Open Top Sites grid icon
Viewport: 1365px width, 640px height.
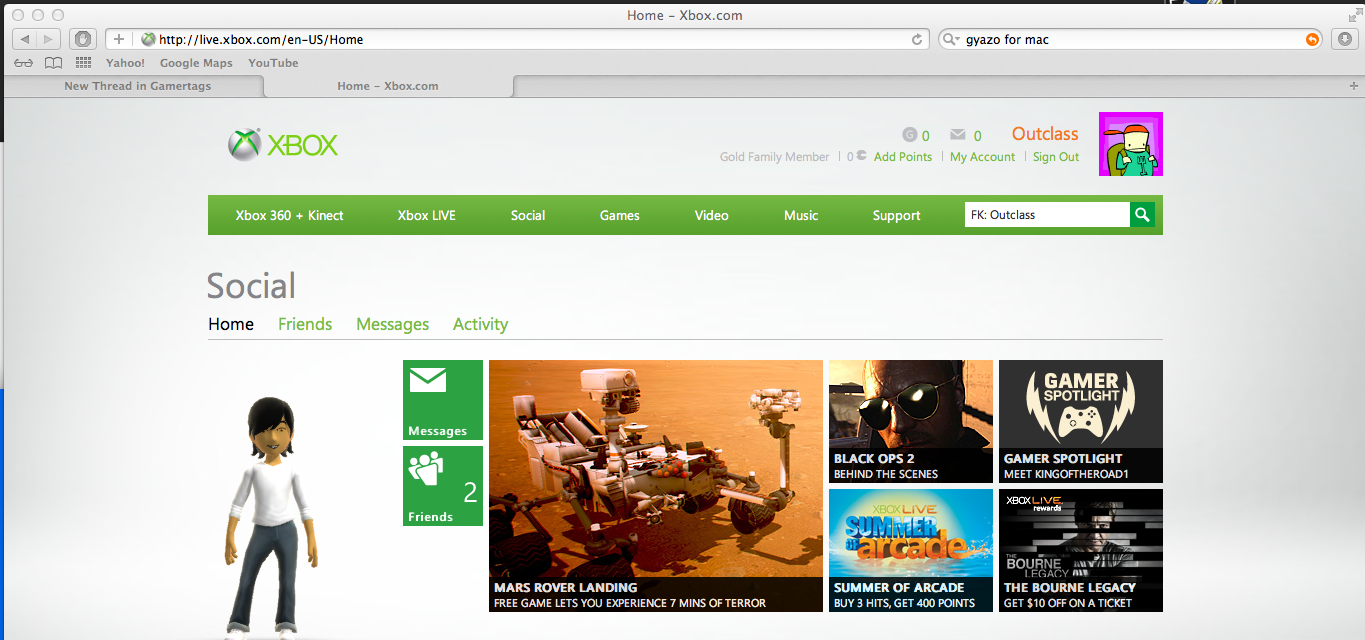click(x=83, y=63)
